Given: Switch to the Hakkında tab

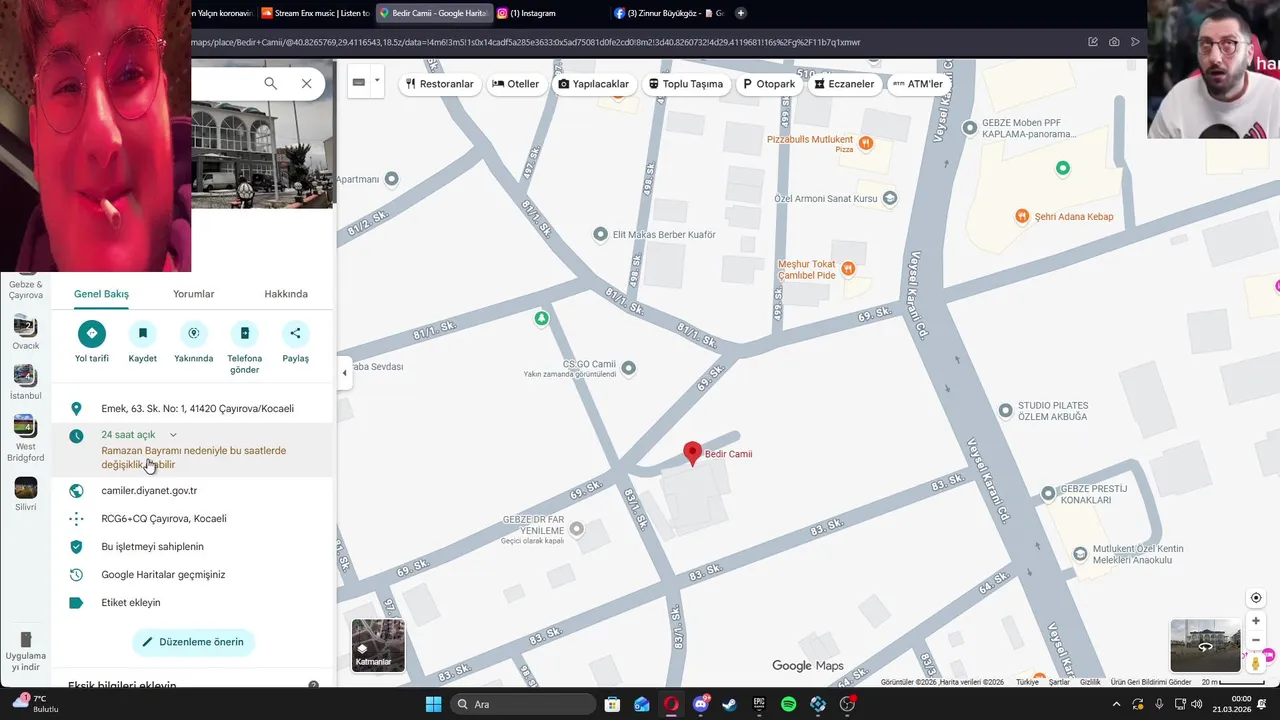Looking at the screenshot, I should point(286,294).
